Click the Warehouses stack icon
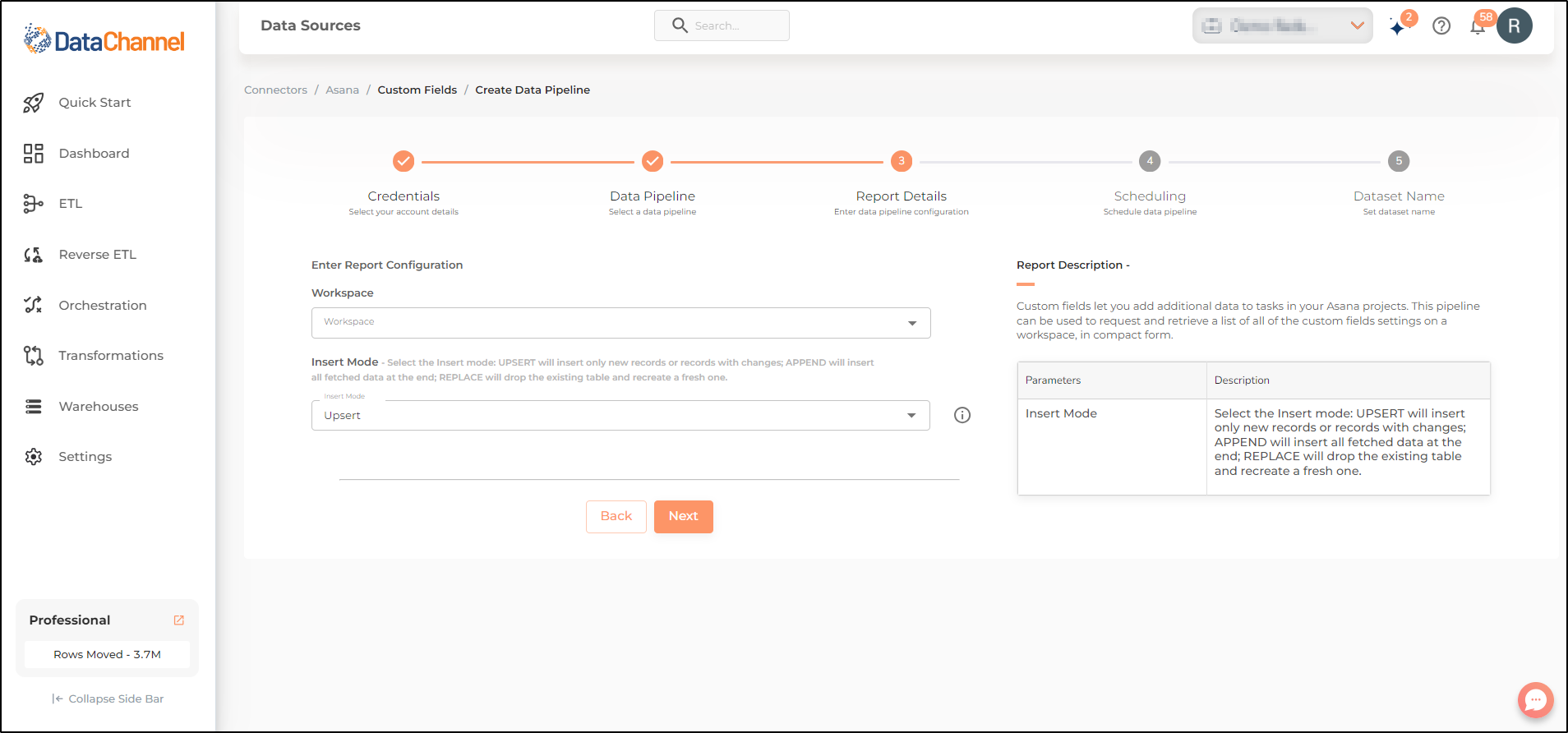The height and width of the screenshot is (733, 1568). click(33, 407)
